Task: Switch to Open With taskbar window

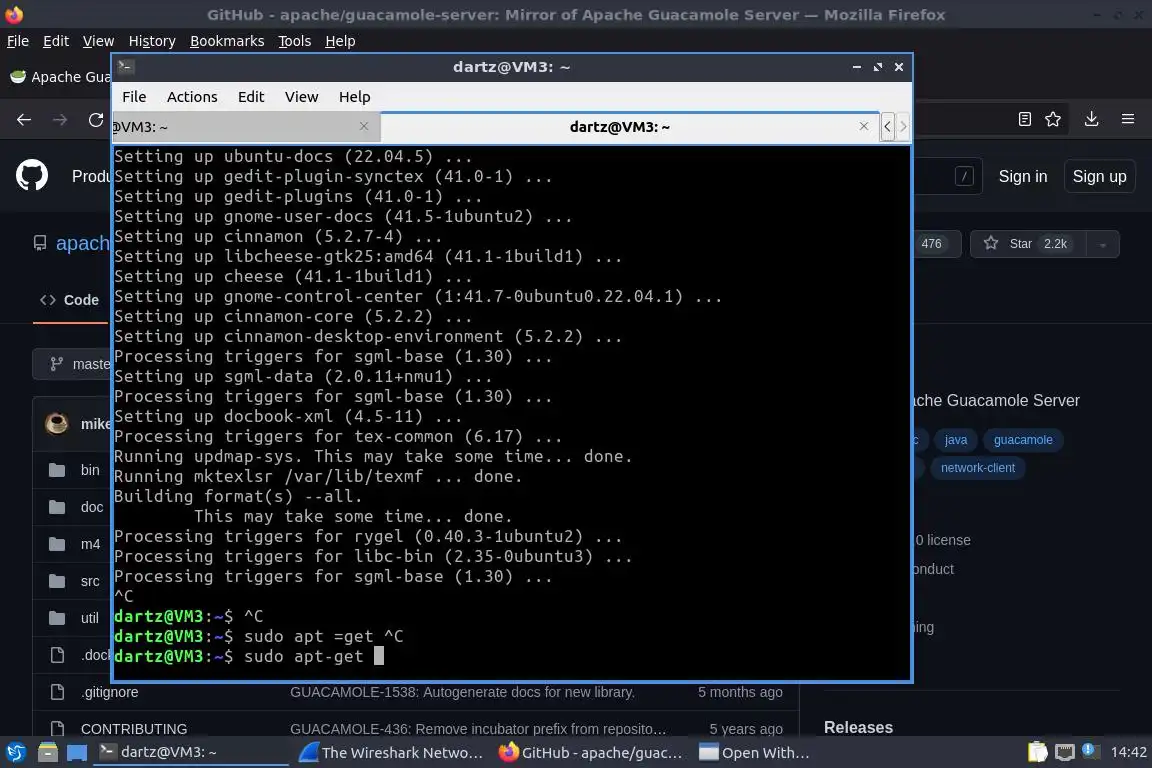Action: [x=755, y=753]
